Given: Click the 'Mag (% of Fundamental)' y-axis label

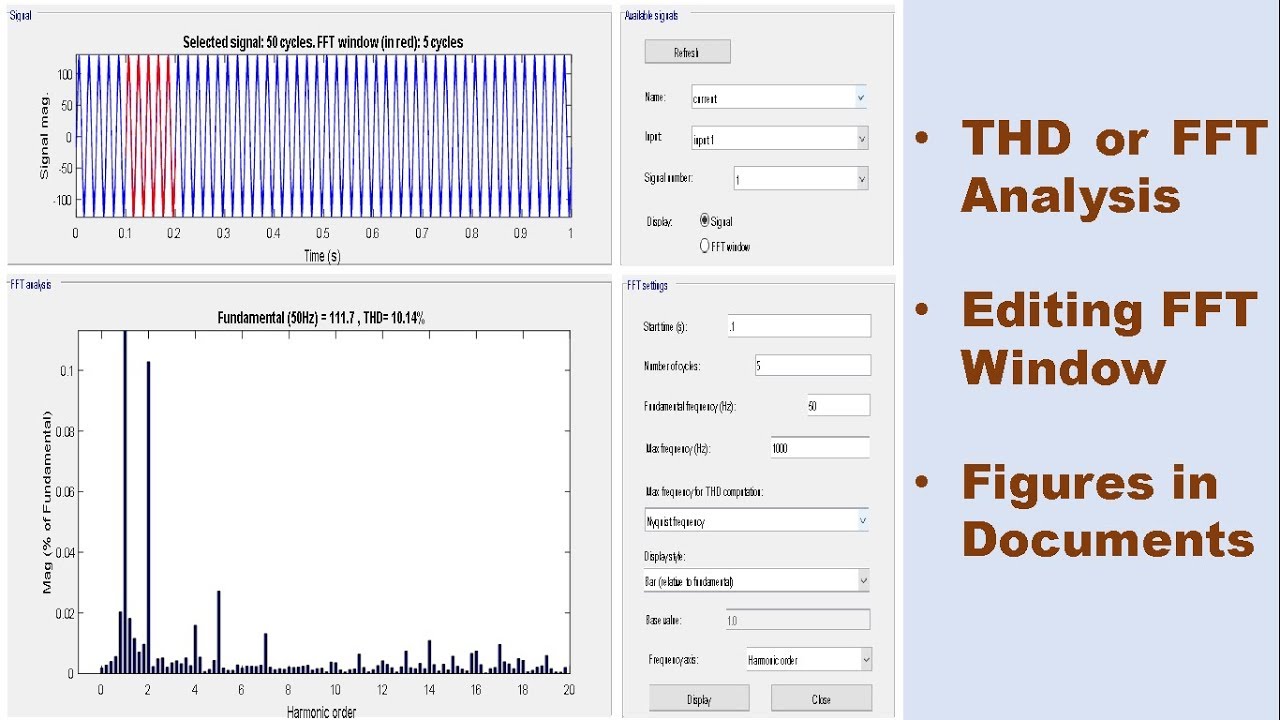Looking at the screenshot, I should 47,502.
